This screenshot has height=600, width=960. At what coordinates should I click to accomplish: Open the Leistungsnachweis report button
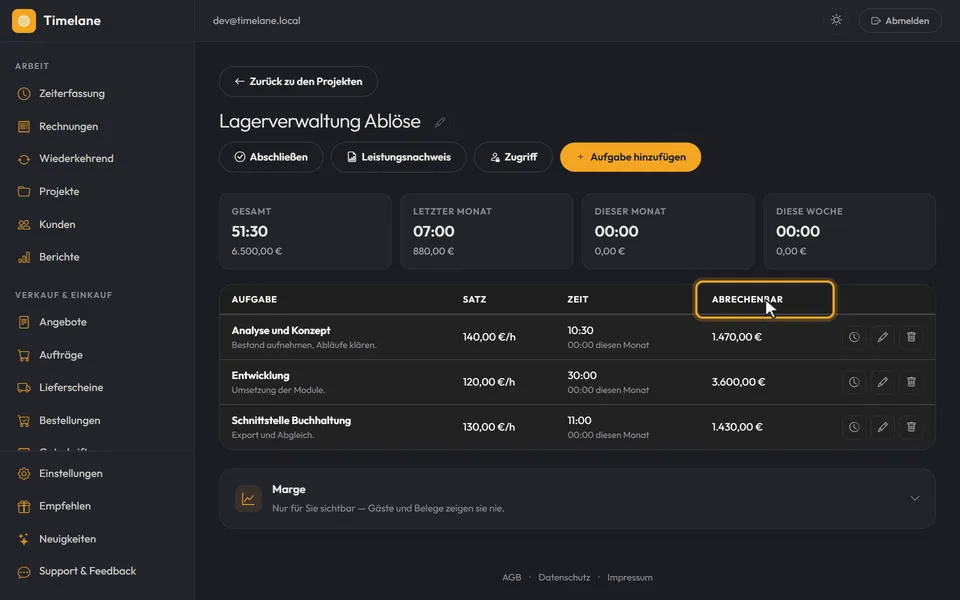(399, 157)
